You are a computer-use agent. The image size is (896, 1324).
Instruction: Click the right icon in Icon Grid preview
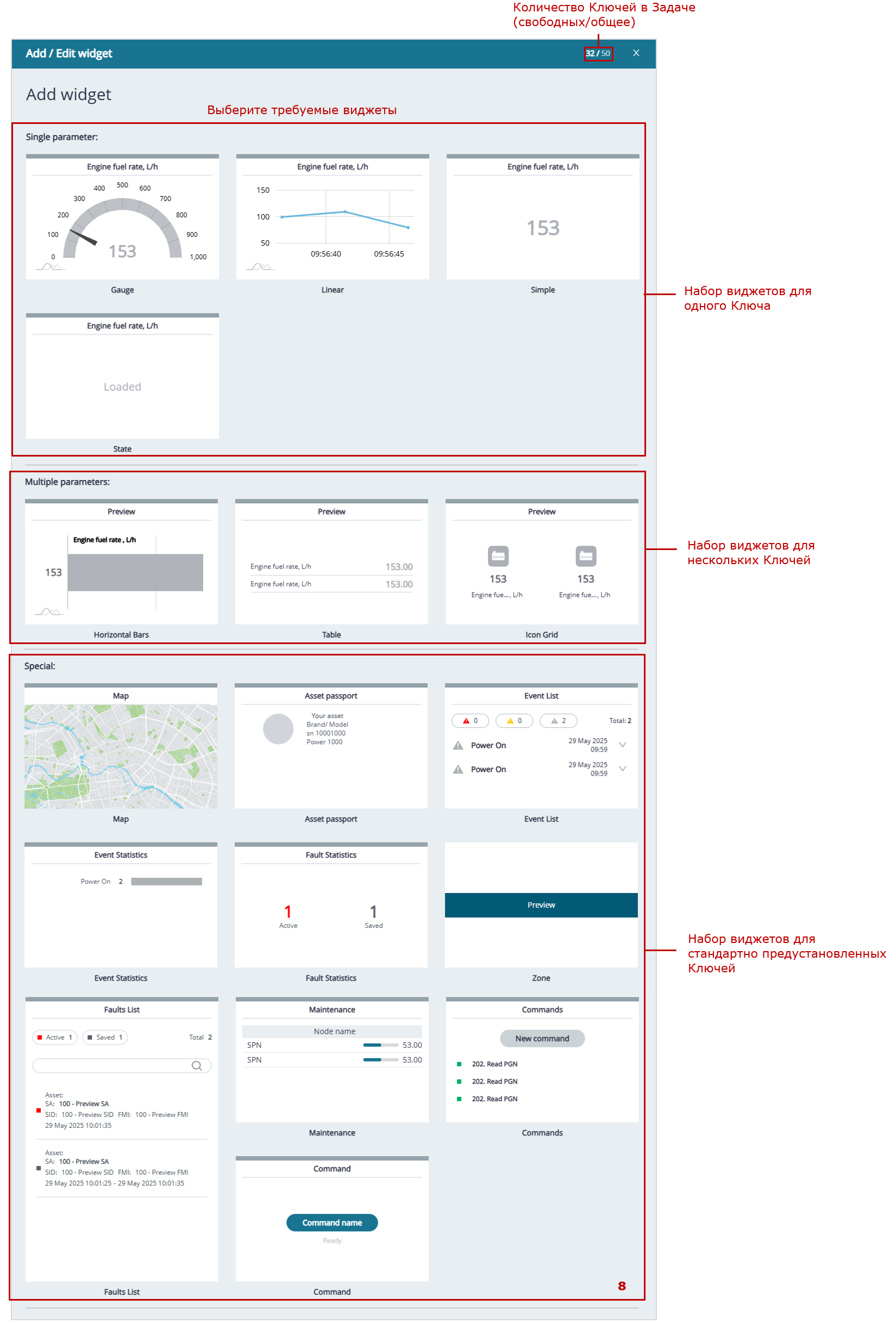tap(586, 556)
